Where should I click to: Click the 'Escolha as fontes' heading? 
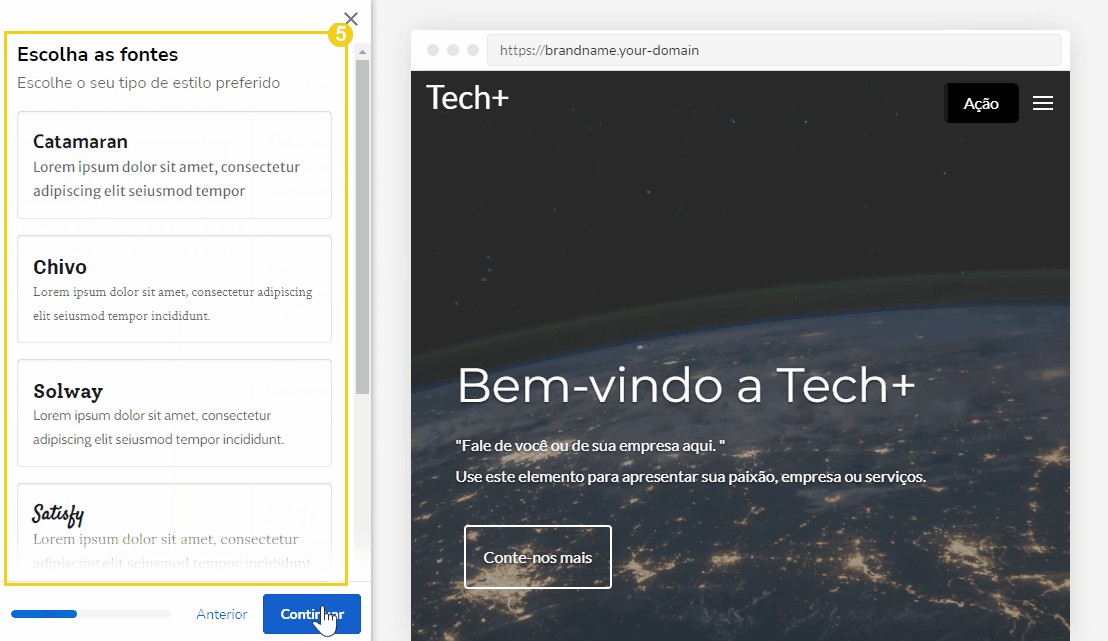click(98, 54)
